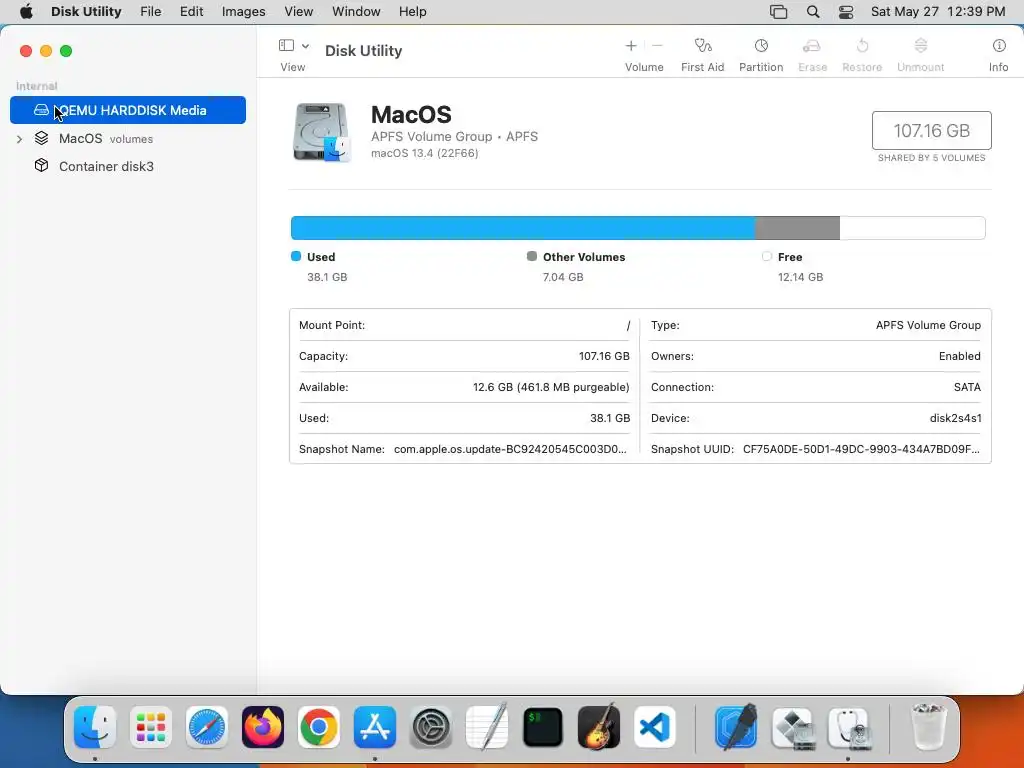The width and height of the screenshot is (1024, 768).
Task: Click Disk Utility icon in the Dock
Action: [848, 727]
